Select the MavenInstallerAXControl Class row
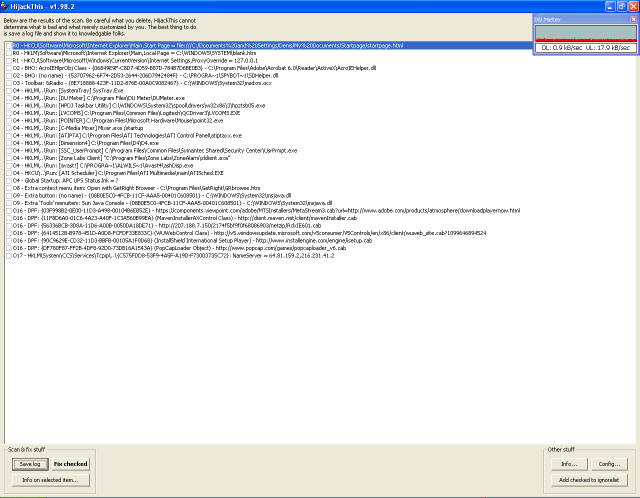The width and height of the screenshot is (640, 498). tap(184, 218)
